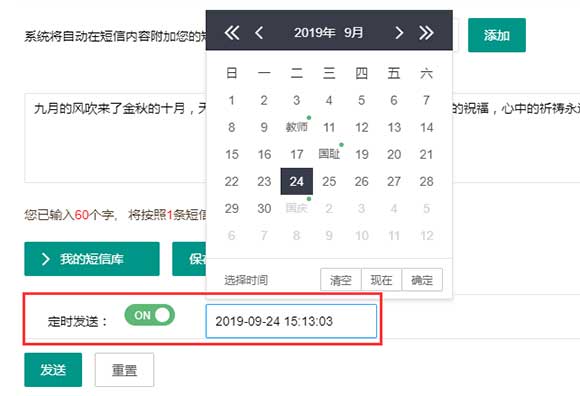The width and height of the screenshot is (580, 396).
Task: Pick date 16 in the calendar
Action: point(264,154)
